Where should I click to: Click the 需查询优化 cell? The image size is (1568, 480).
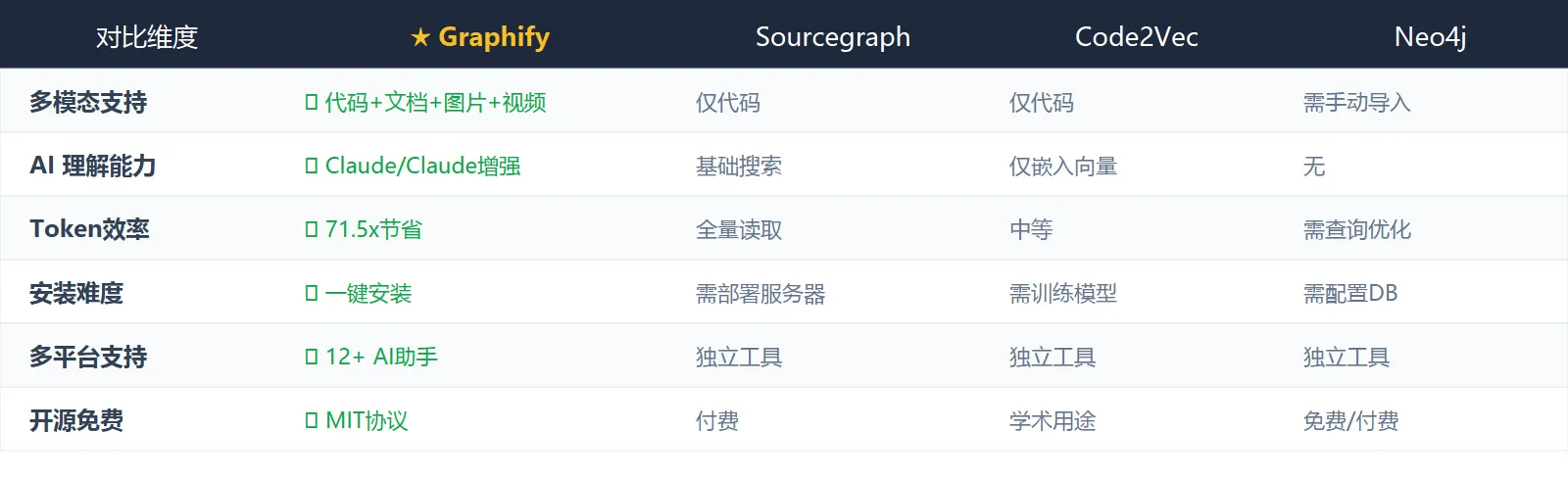(x=1357, y=229)
